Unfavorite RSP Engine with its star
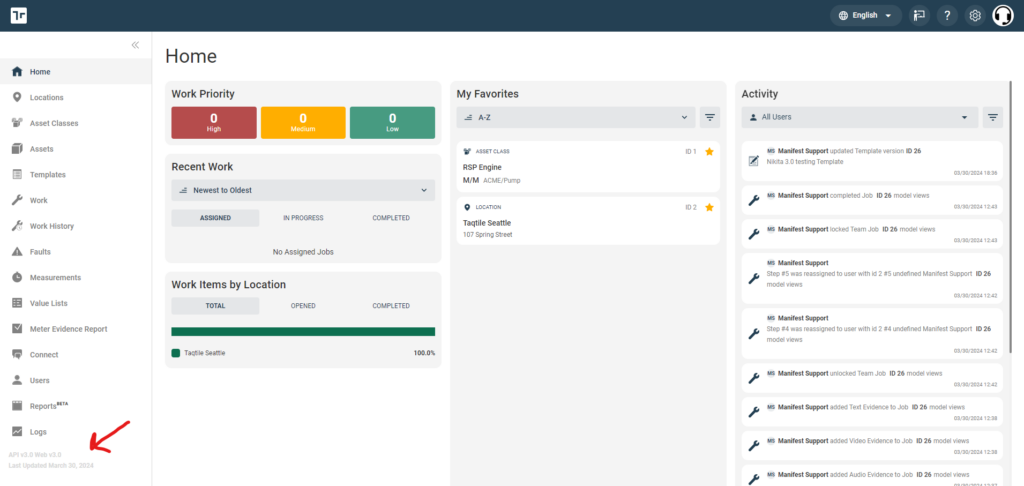Viewport: 1024px width, 486px height. tap(709, 152)
